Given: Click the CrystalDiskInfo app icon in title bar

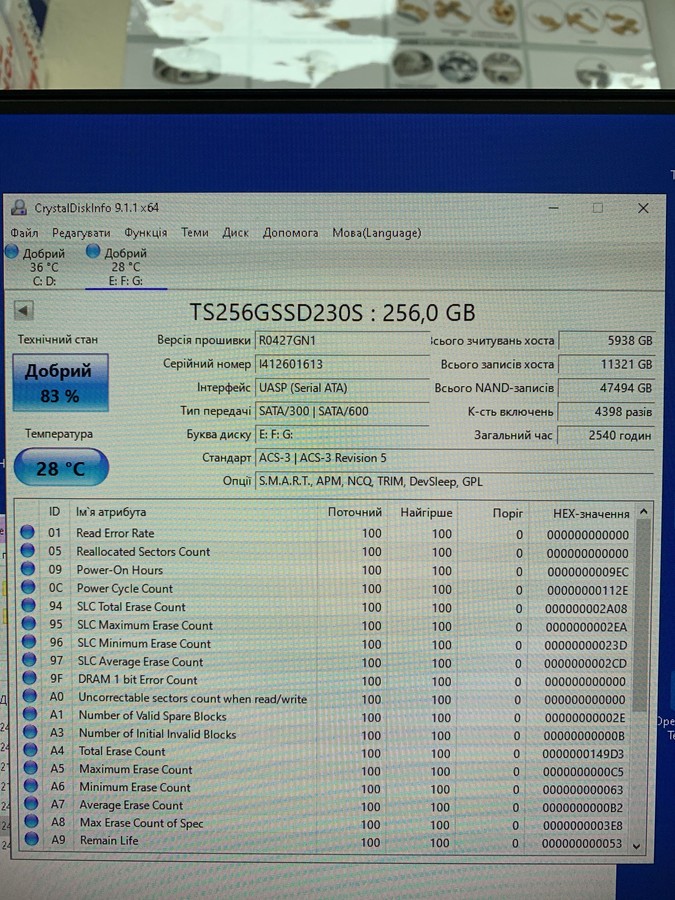Looking at the screenshot, I should point(19,208).
